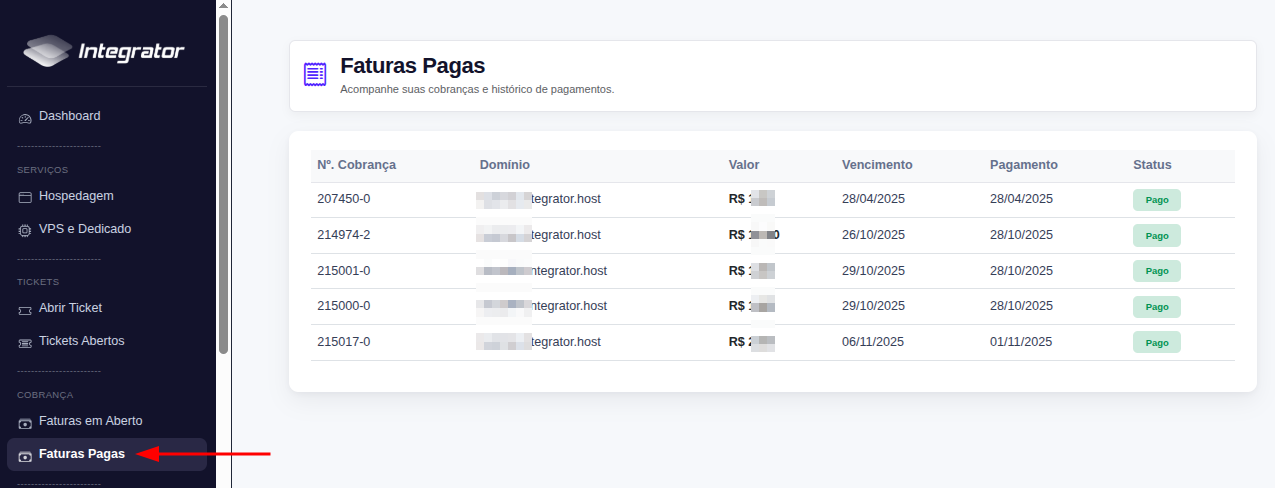Click the Pago badge for invoice 214974-2

tap(1156, 236)
